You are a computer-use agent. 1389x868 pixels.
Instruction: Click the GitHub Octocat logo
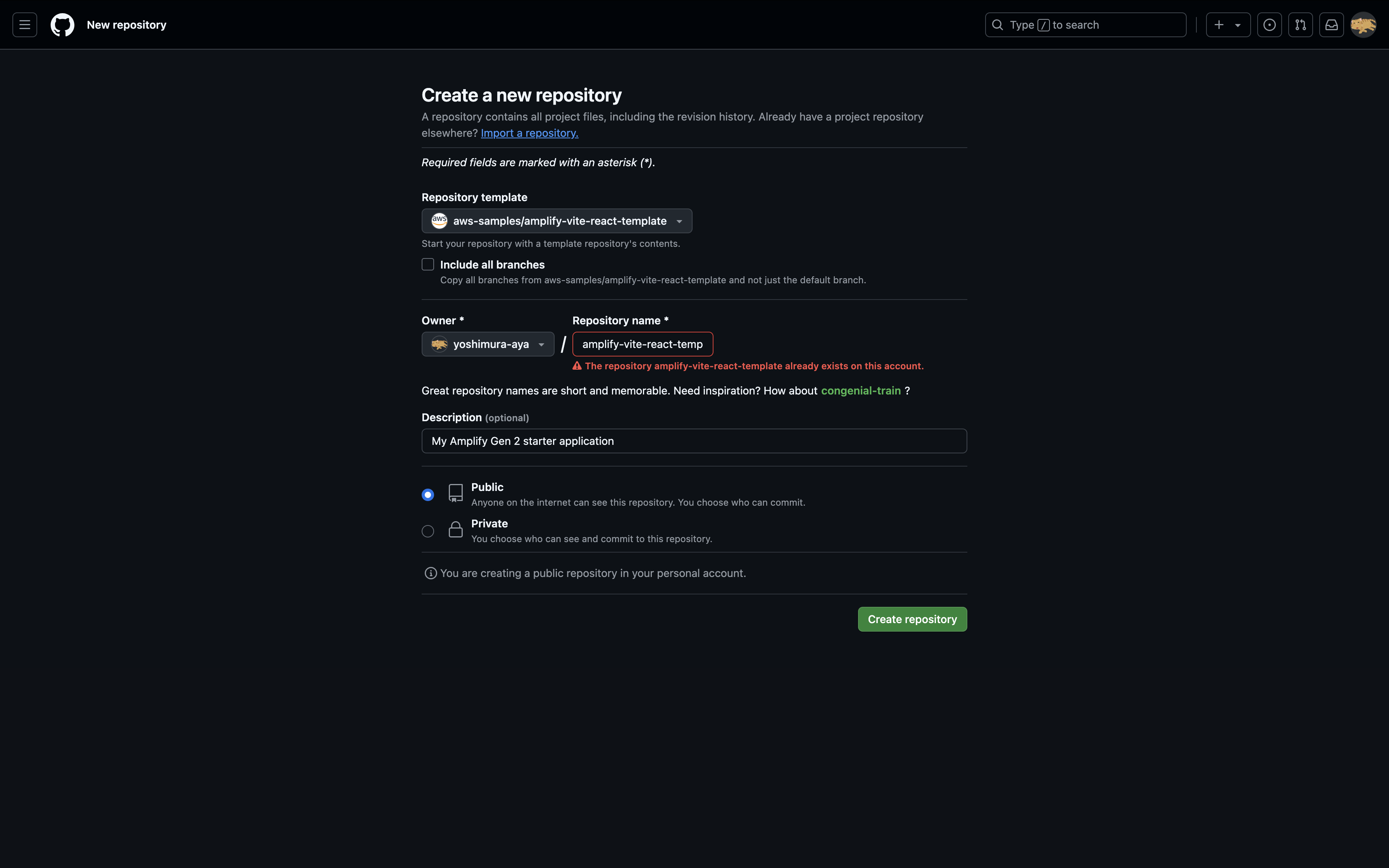click(62, 25)
